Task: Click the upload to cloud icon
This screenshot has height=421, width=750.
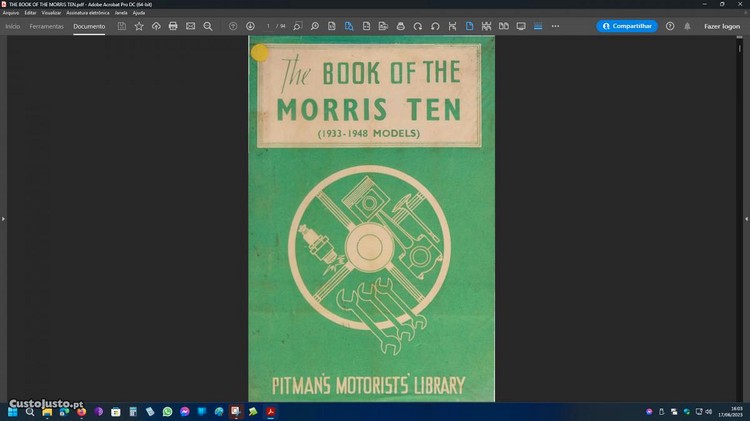Action: 156,26
